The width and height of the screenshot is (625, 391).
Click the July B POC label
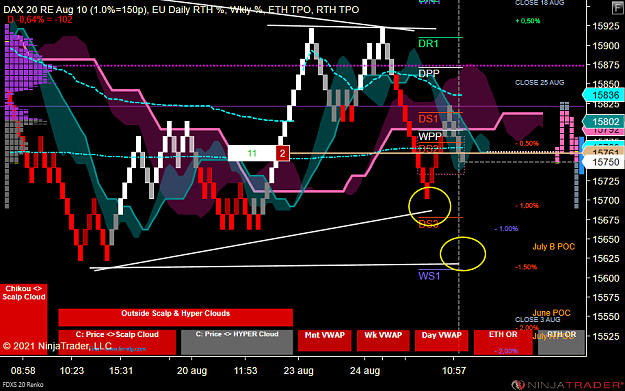(x=554, y=247)
